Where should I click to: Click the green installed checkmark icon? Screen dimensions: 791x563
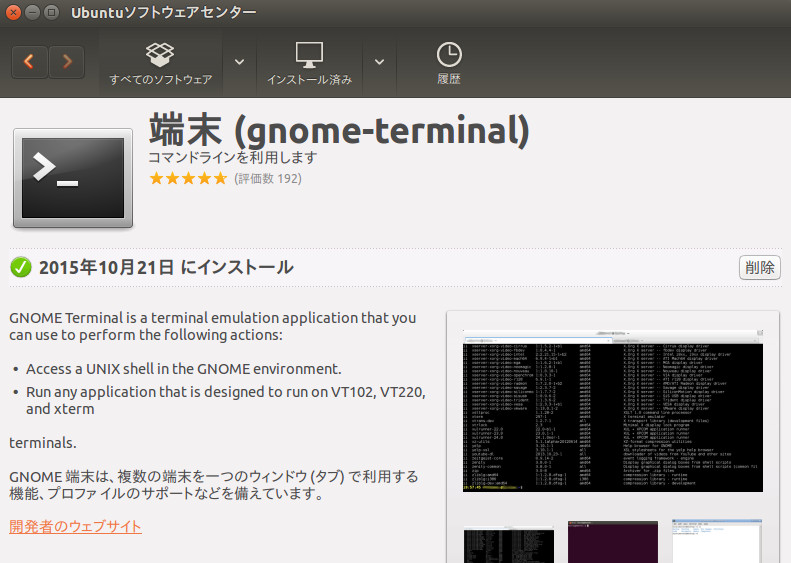[21, 267]
